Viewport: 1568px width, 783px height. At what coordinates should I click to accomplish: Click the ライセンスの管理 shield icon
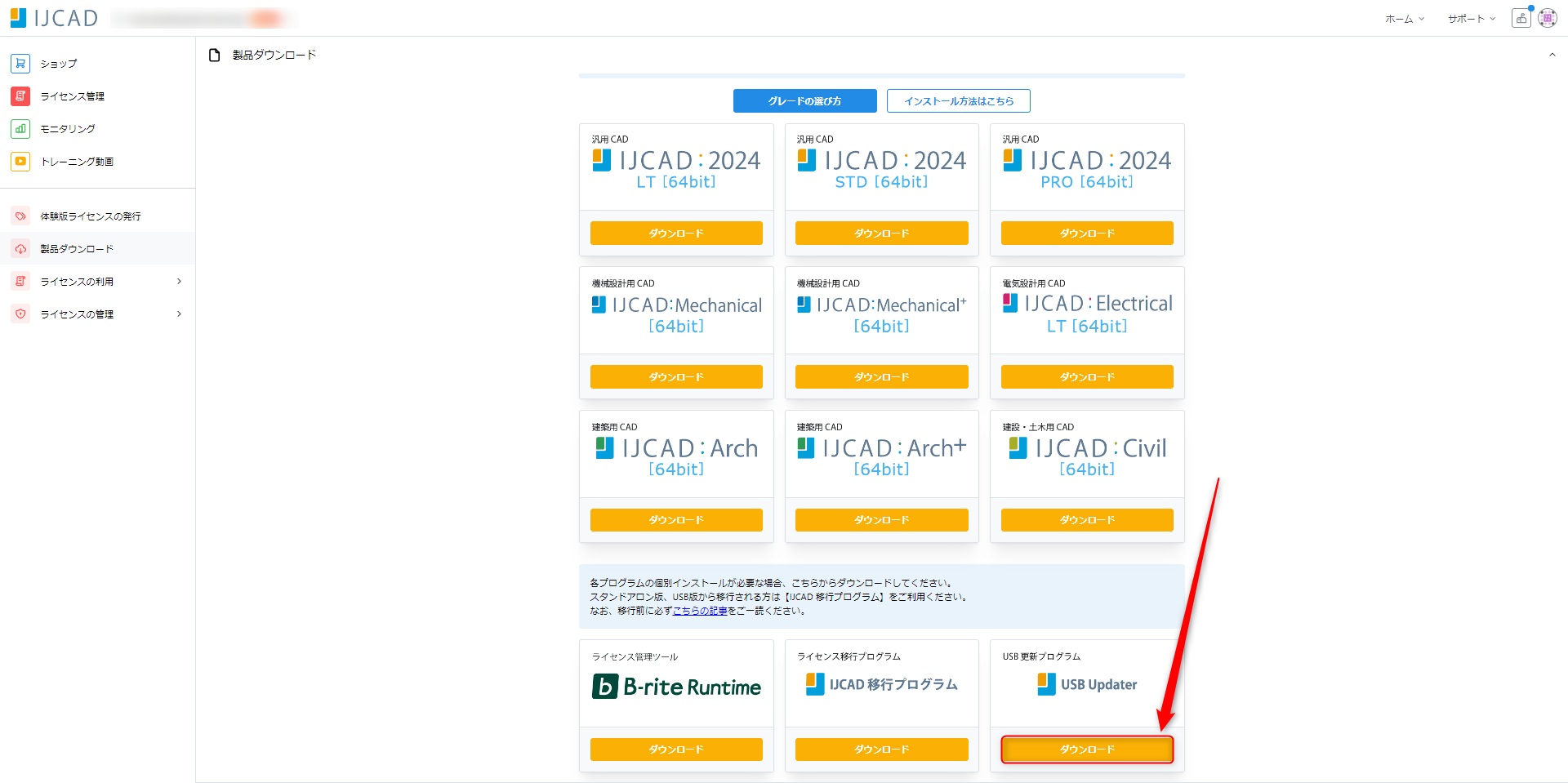20,314
